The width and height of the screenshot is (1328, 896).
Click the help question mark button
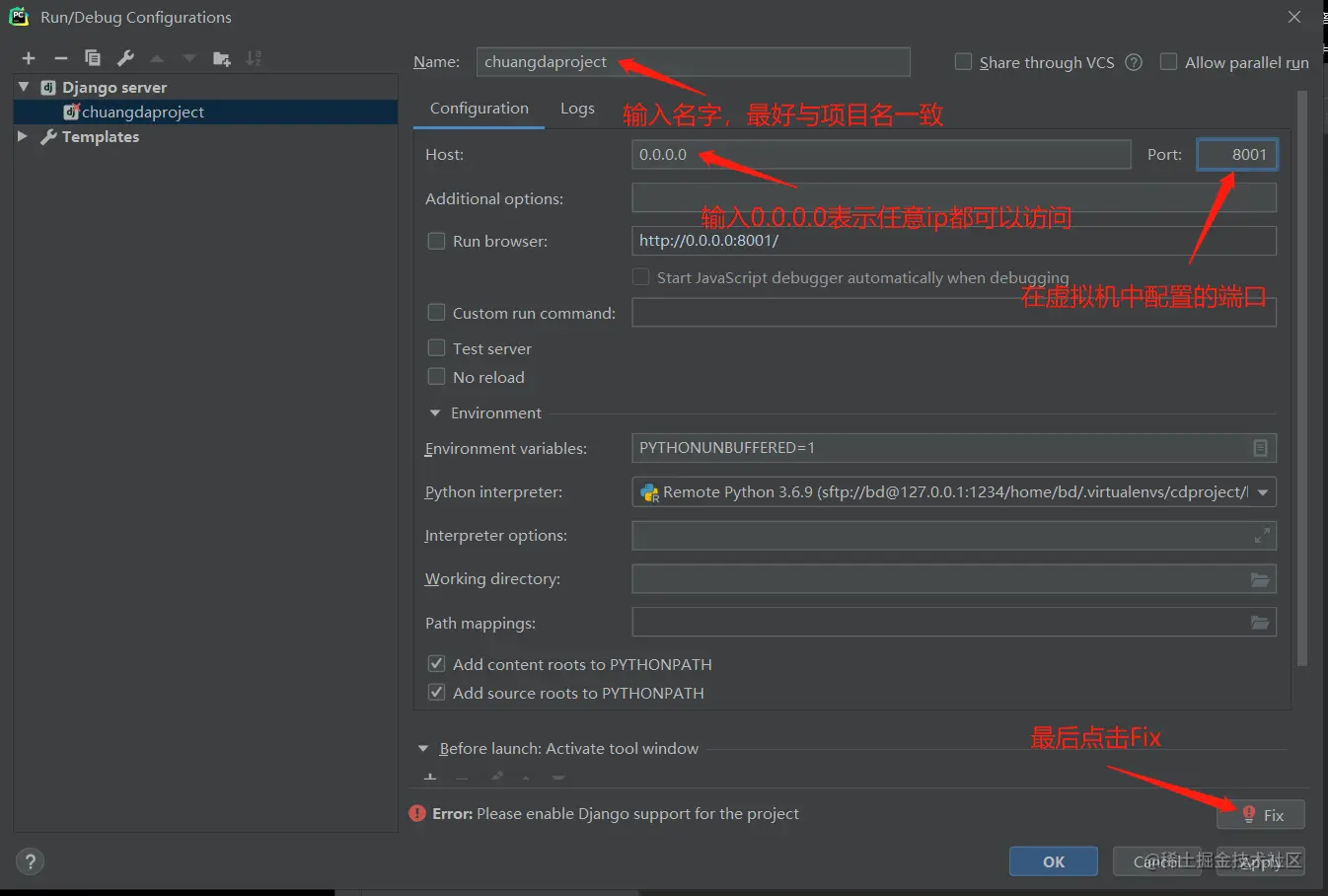[x=30, y=861]
